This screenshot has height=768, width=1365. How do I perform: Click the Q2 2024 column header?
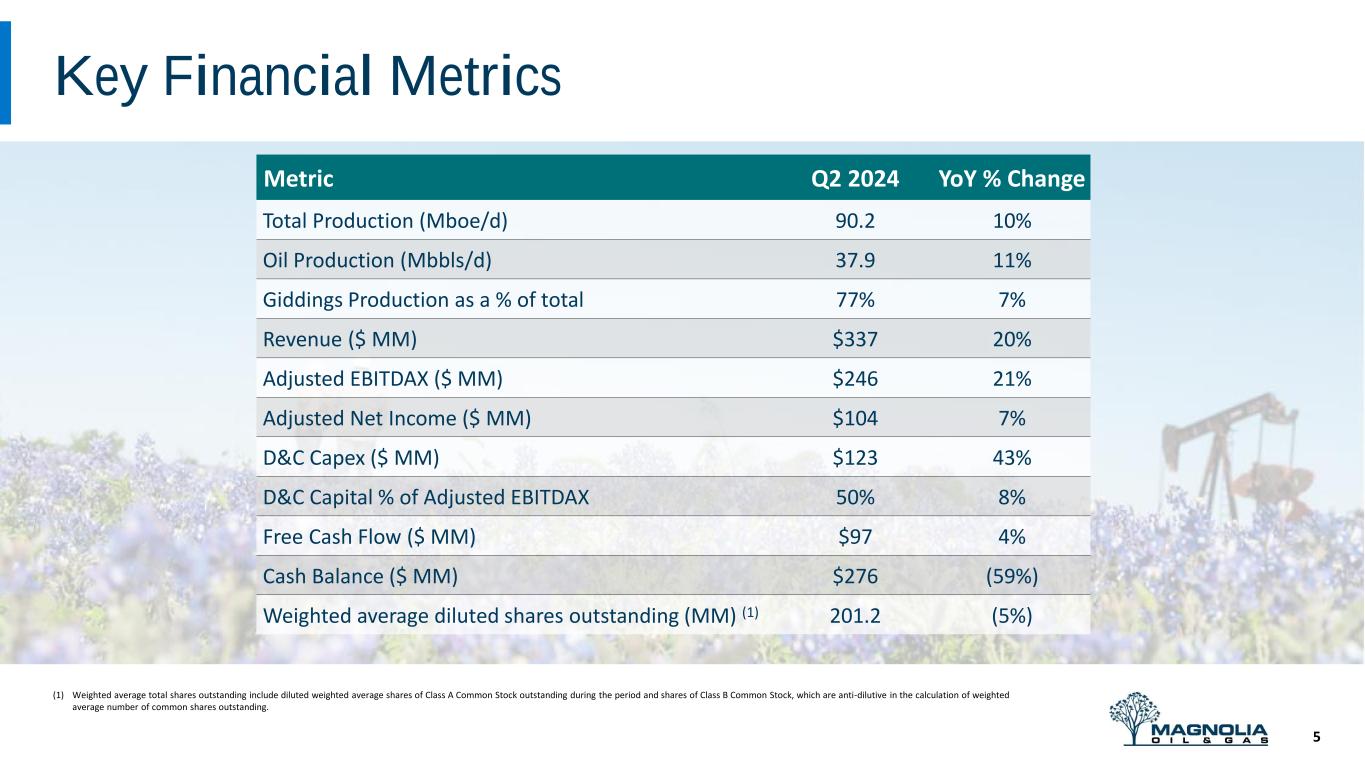click(855, 179)
